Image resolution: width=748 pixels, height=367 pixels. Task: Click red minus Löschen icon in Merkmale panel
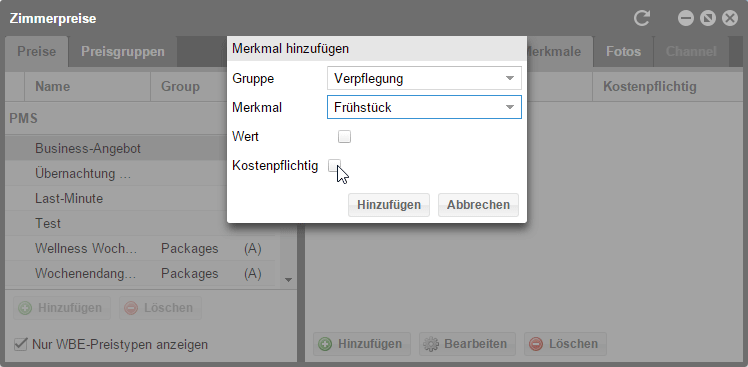[x=536, y=344]
